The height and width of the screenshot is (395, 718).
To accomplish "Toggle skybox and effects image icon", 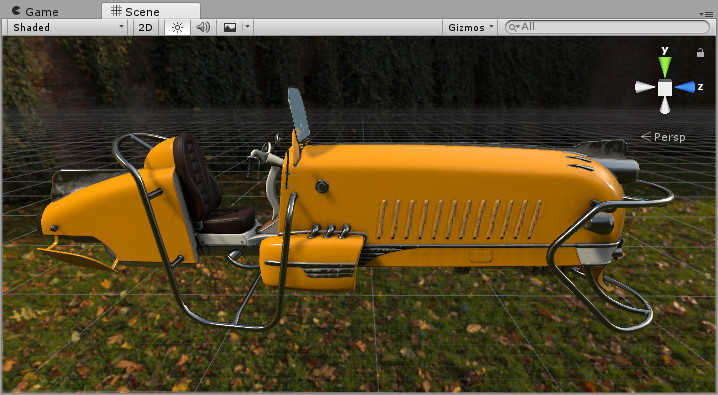I will tap(229, 27).
